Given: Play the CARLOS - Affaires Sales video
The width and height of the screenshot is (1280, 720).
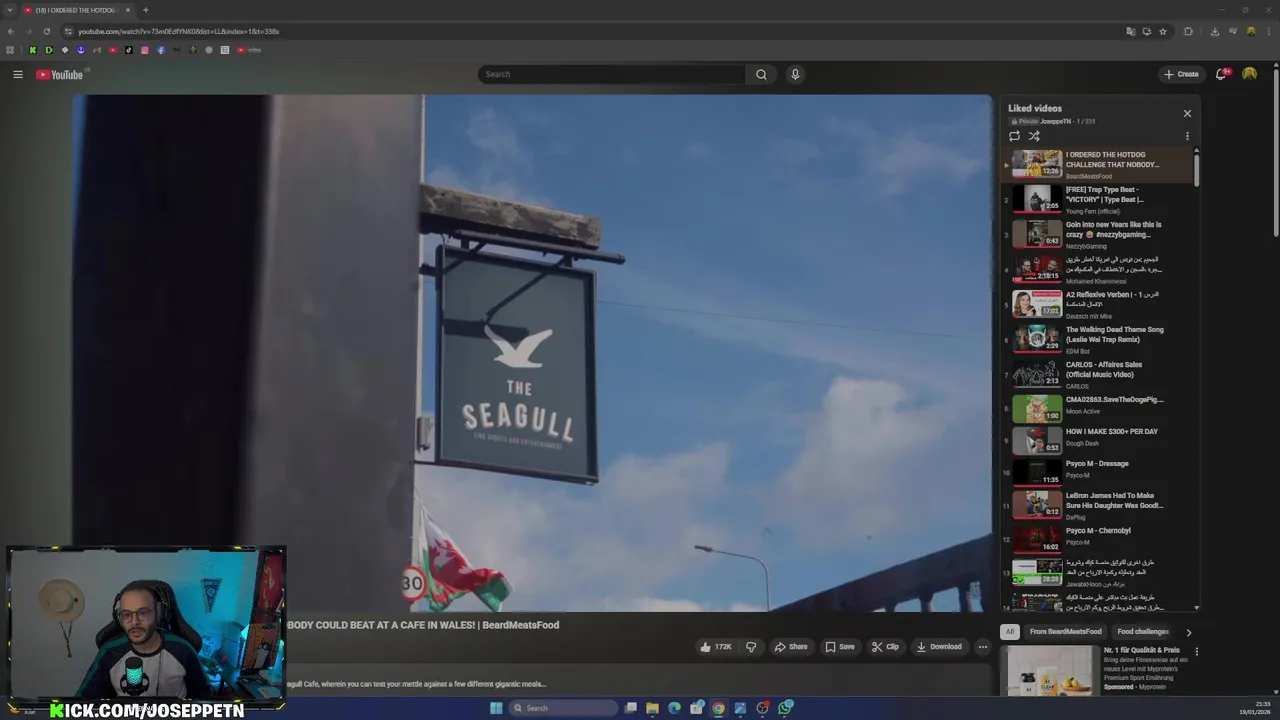Looking at the screenshot, I should coord(1099,374).
